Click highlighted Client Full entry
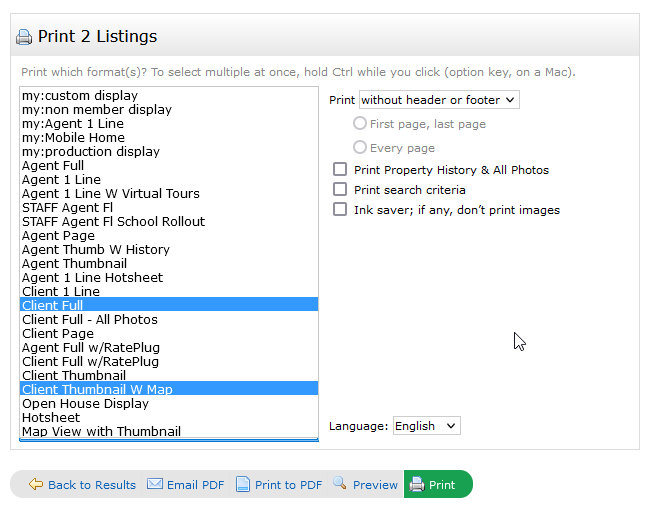Screen dimensions: 649x528 169,305
